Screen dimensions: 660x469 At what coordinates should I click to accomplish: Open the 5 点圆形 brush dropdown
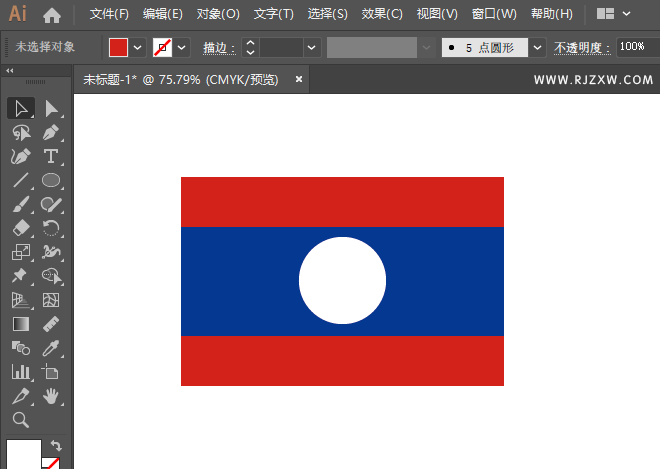point(537,47)
